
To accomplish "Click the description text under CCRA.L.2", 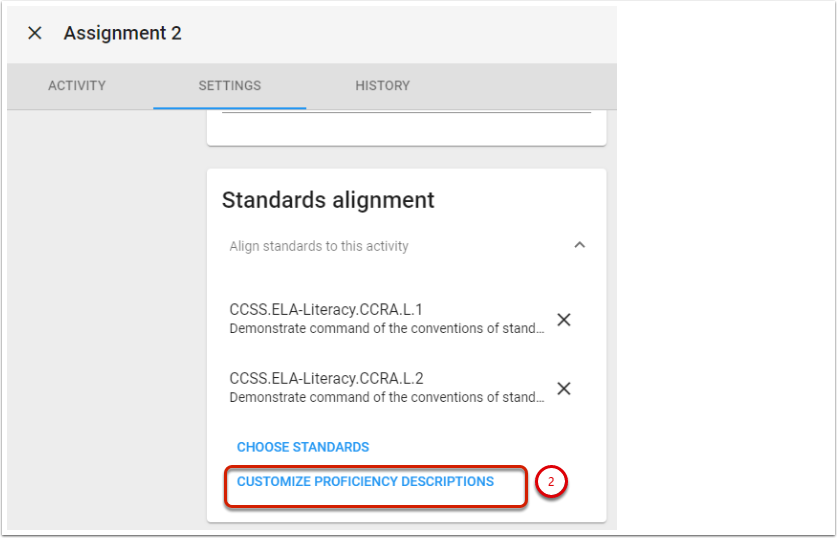I will click(386, 397).
